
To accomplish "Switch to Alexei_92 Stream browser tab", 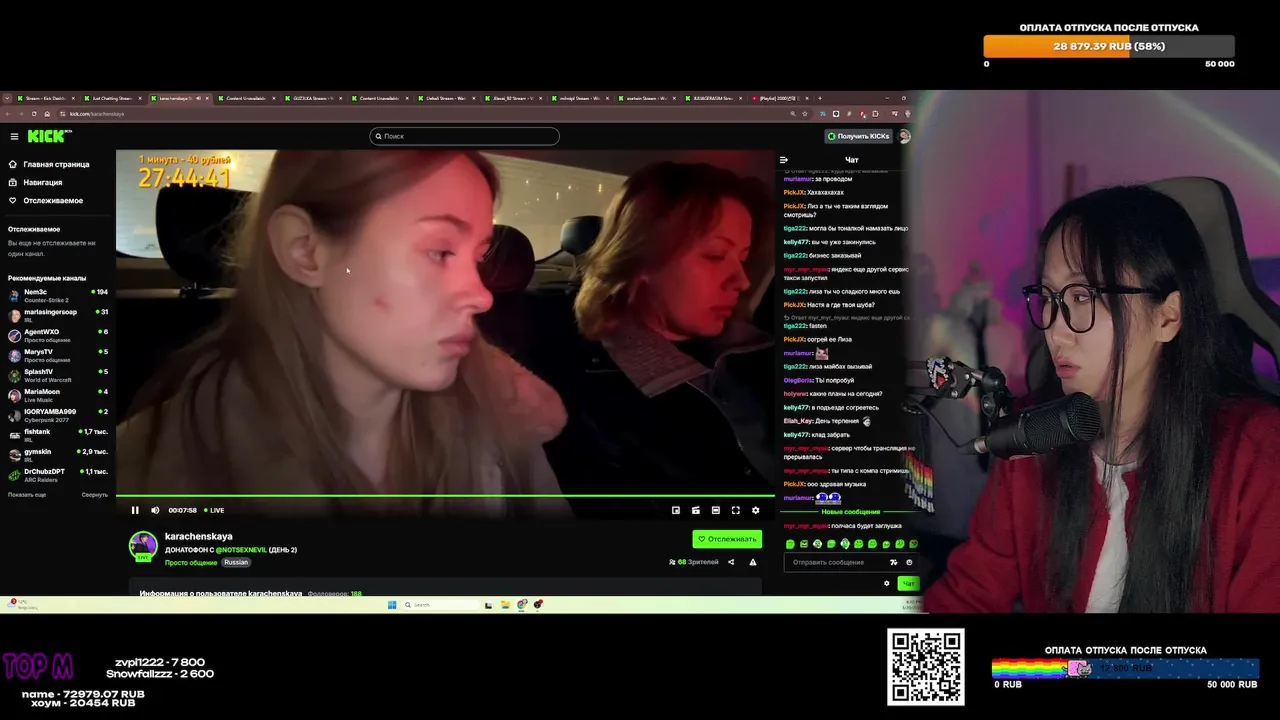I will click(513, 98).
